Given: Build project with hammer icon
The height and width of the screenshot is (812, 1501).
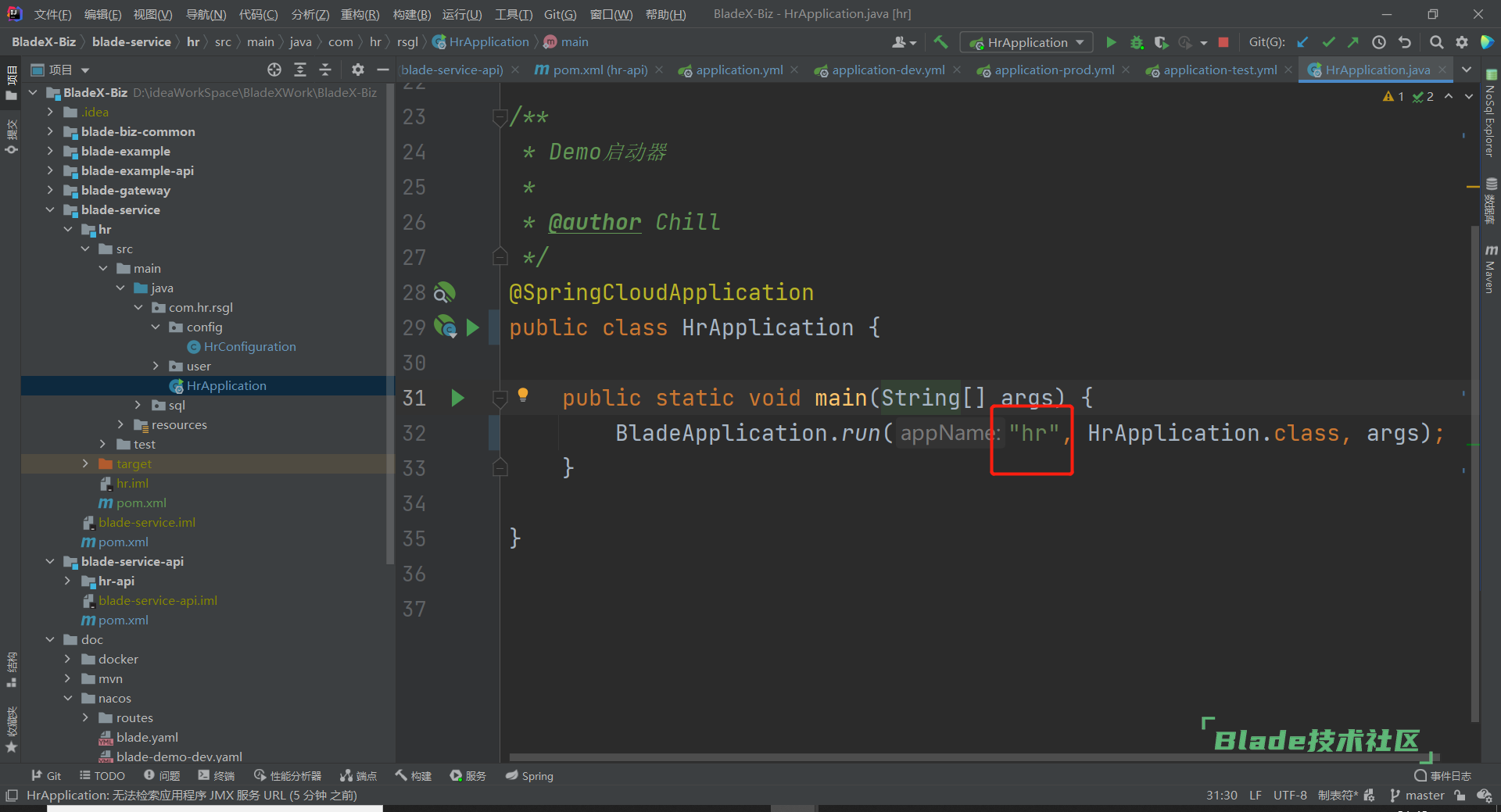Looking at the screenshot, I should click(940, 42).
